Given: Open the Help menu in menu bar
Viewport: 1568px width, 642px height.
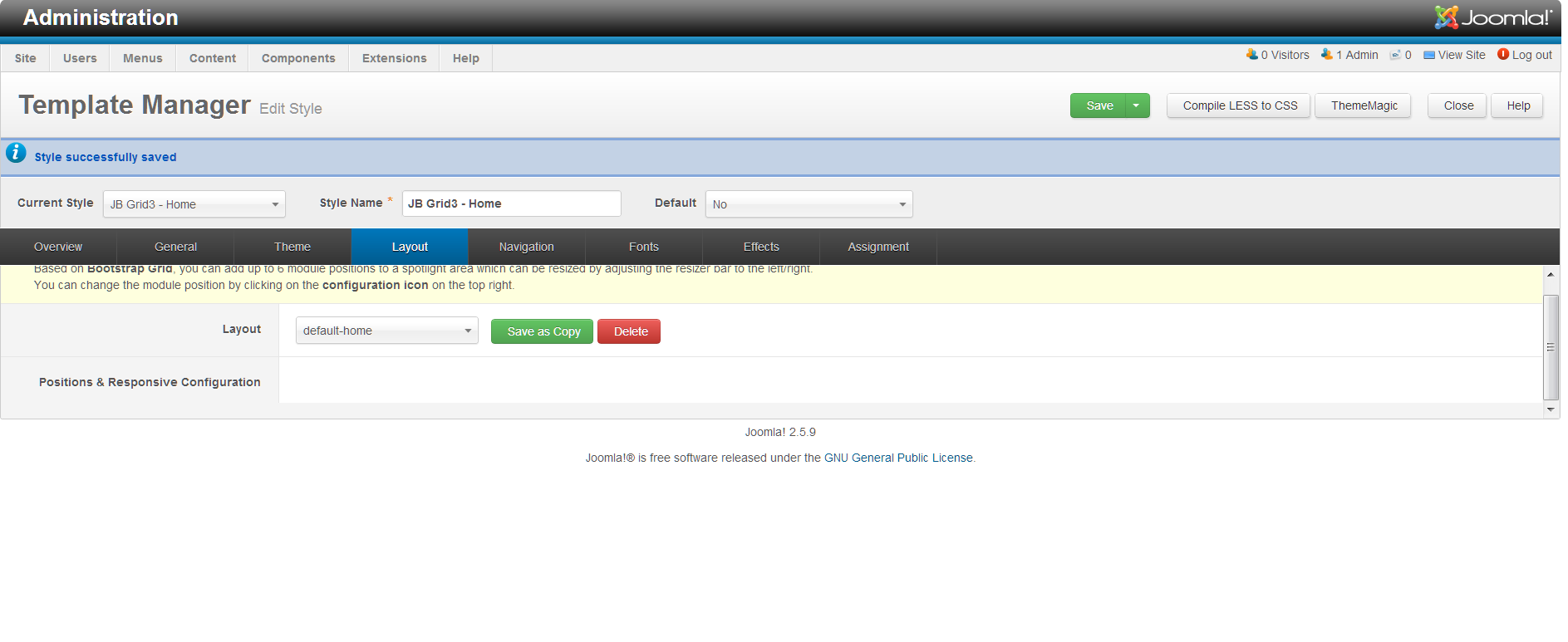Looking at the screenshot, I should pos(466,58).
